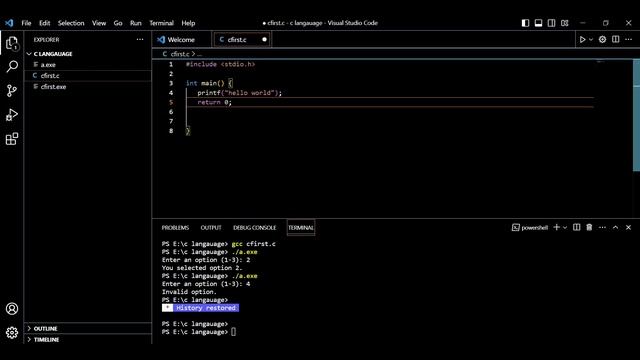The image size is (640, 360).
Task: Open the Selection menu
Action: coord(71,23)
